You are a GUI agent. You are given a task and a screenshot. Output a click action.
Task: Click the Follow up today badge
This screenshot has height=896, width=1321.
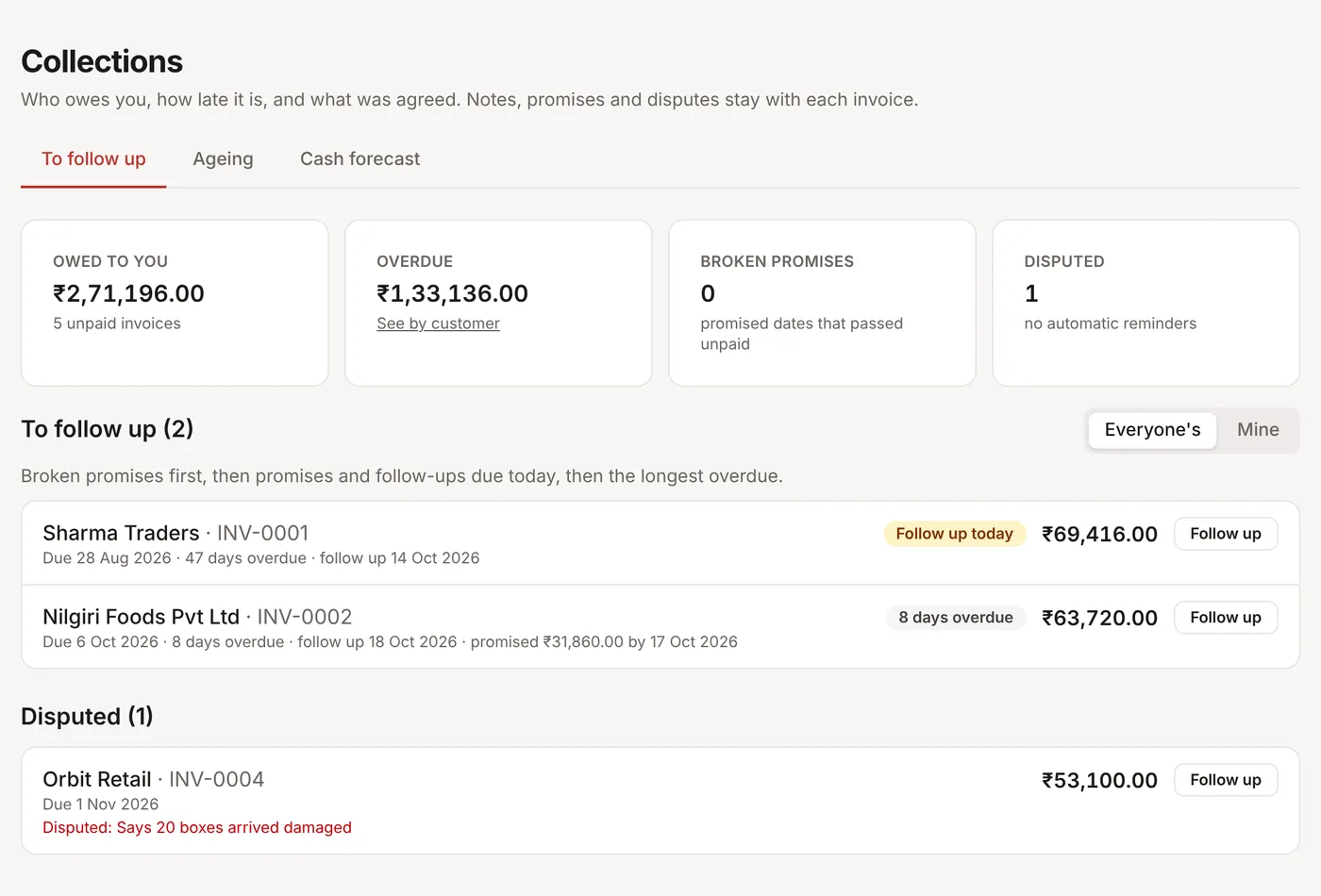pos(954,534)
